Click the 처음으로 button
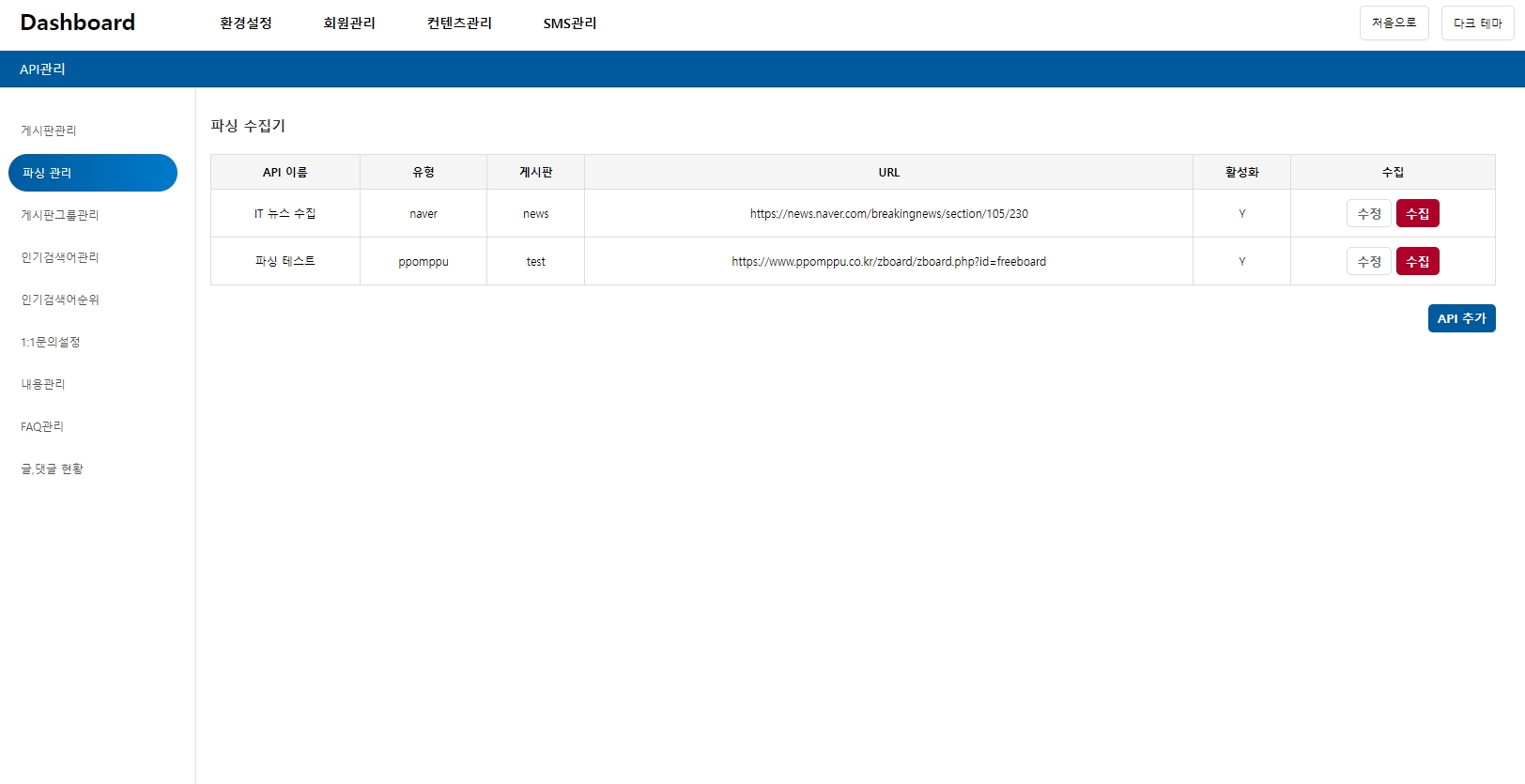This screenshot has width=1525, height=784. (x=1394, y=23)
